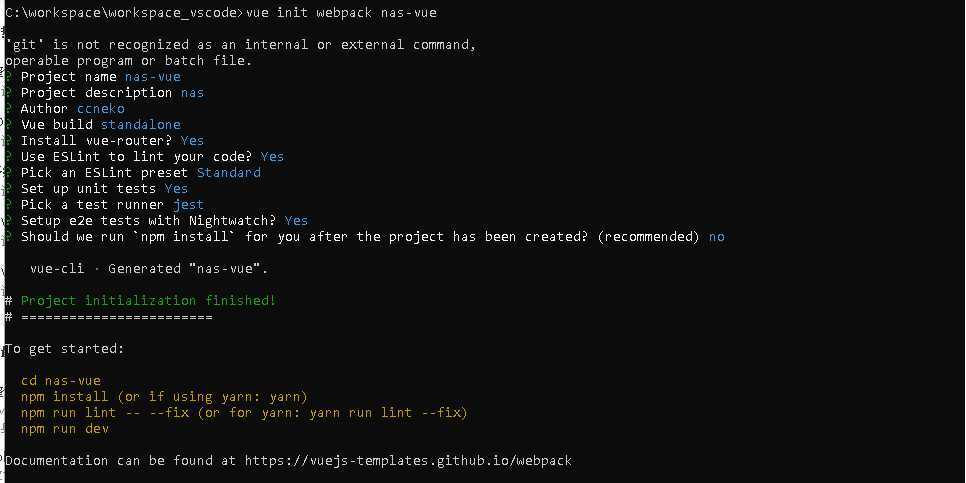Click the 'git is not recognized' error line
This screenshot has height=483, width=966.
pos(240,44)
